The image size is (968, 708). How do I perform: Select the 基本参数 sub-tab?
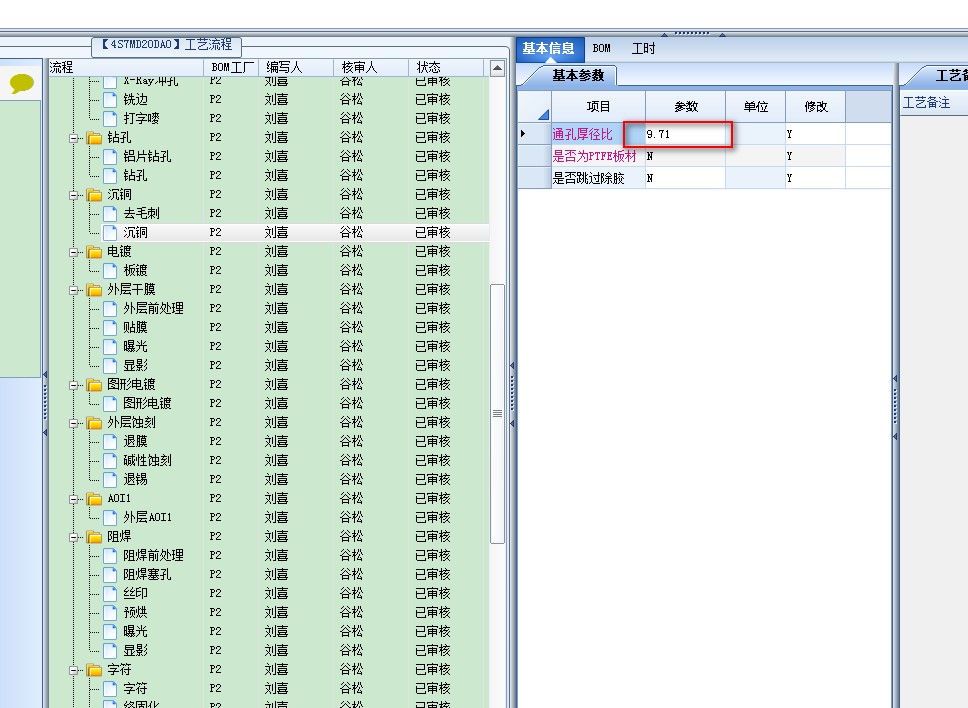click(x=578, y=75)
